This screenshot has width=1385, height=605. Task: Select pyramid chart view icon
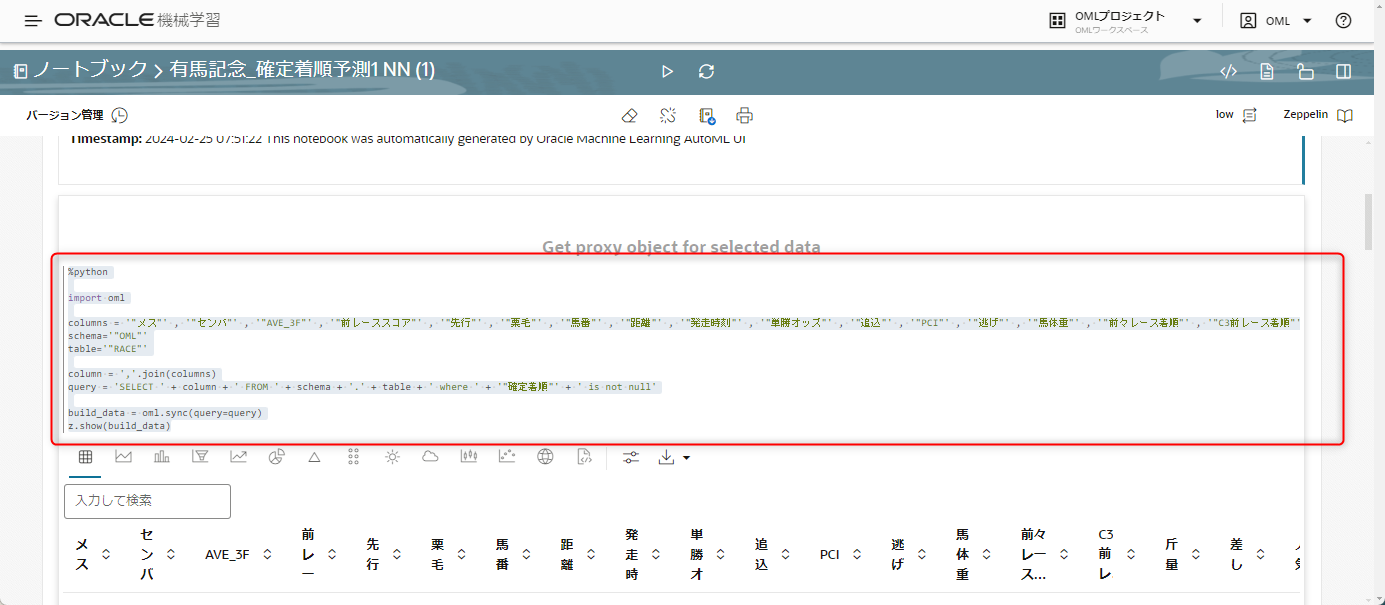[x=314, y=457]
